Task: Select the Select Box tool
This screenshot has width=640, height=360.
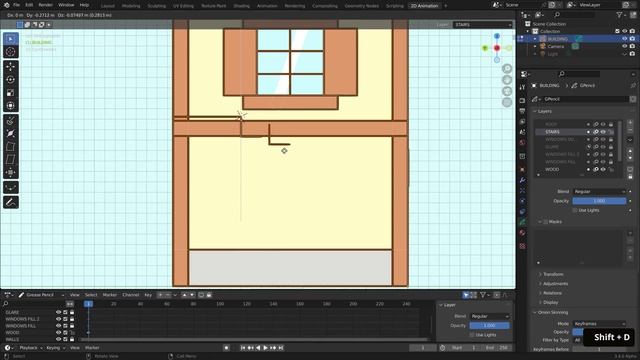Action: 11,39
